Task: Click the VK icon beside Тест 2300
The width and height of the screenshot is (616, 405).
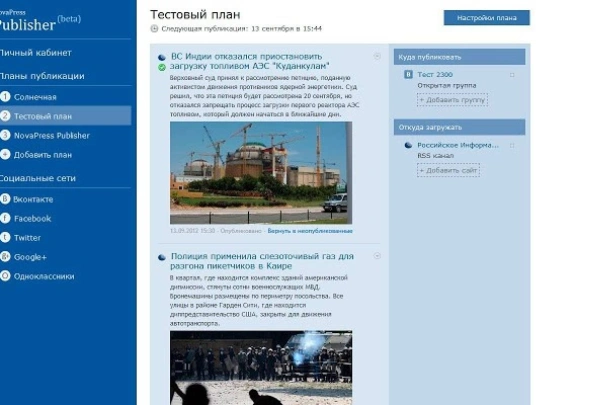Action: coord(408,74)
